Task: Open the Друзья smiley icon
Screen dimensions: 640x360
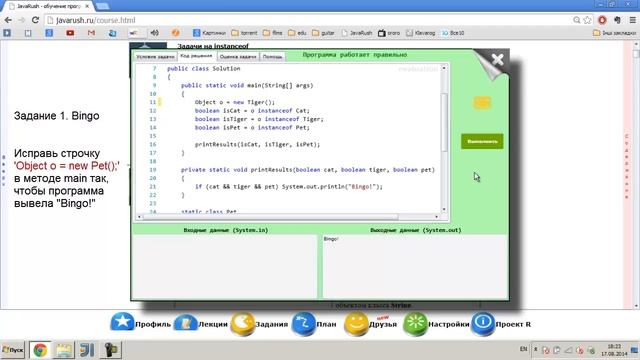Action: point(356,324)
